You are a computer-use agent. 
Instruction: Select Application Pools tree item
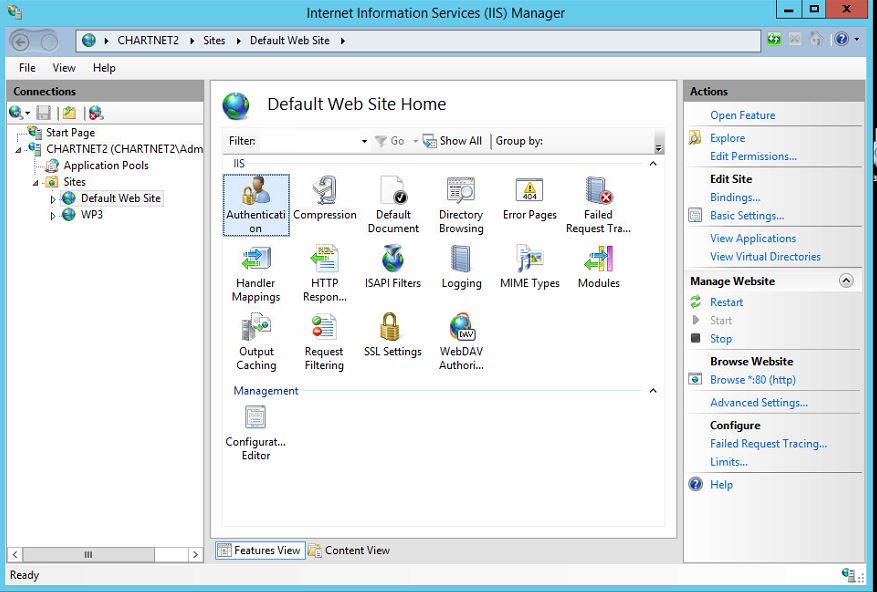click(x=106, y=166)
